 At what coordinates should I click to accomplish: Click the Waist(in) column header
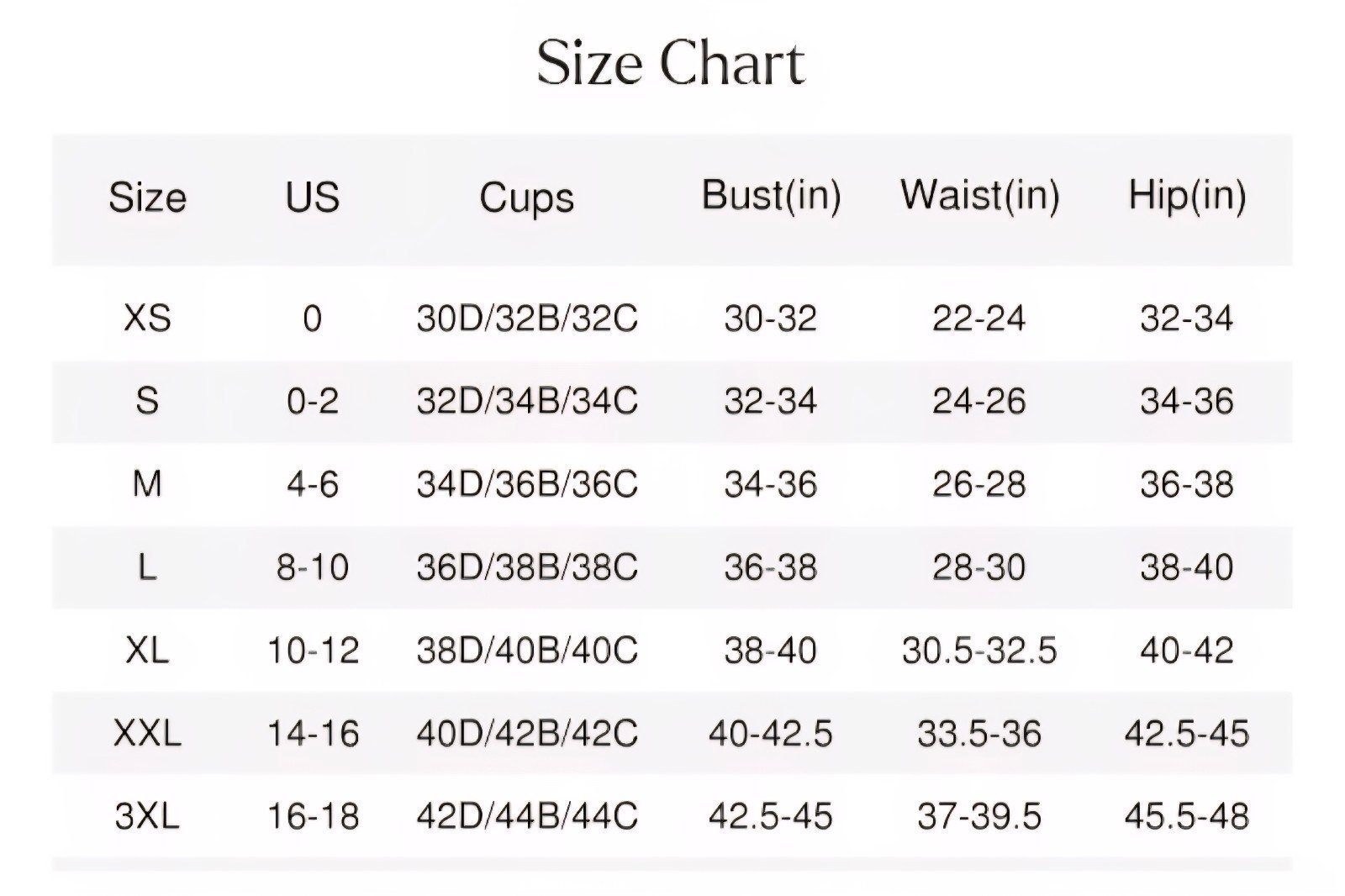[980, 196]
